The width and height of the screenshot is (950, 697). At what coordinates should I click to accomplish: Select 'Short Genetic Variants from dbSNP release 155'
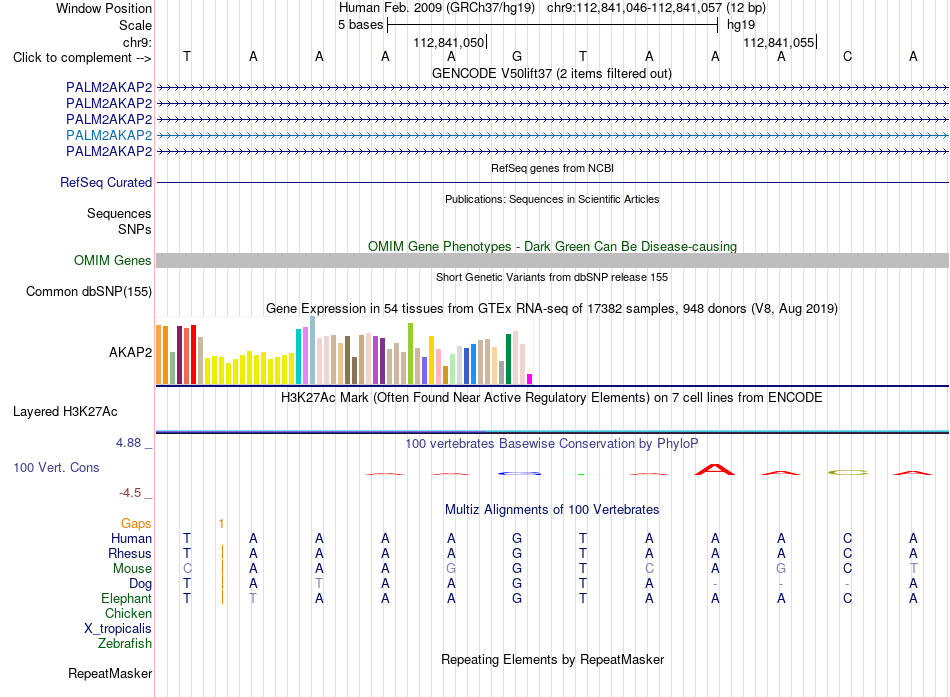click(x=552, y=277)
